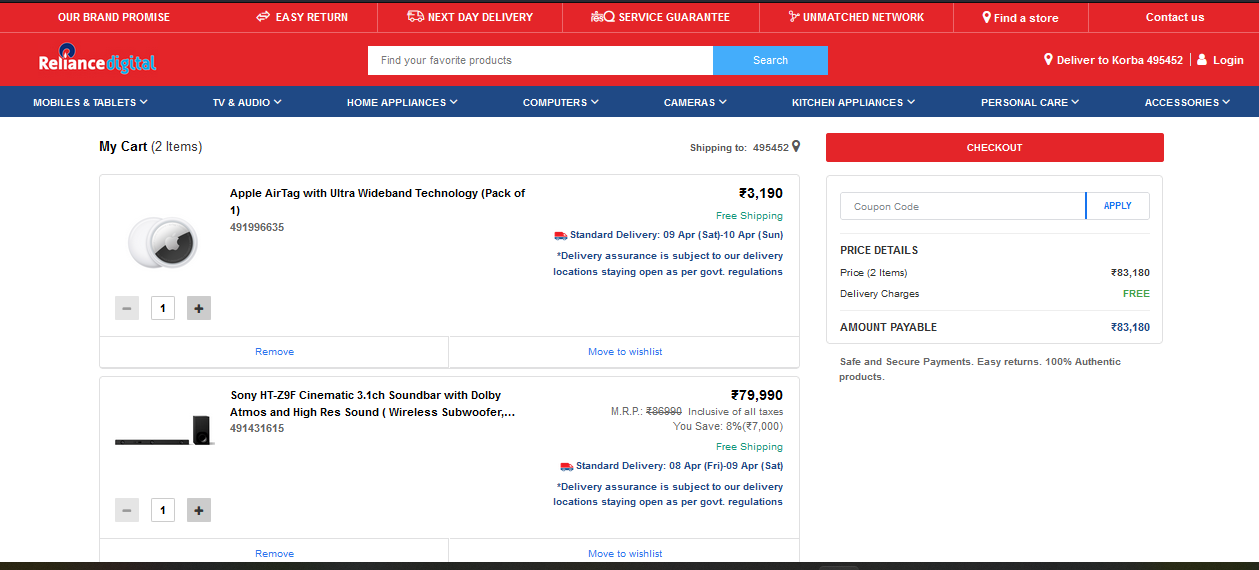Click the struck-through M.R.P. ₹86990
1259x570 pixels.
coord(664,411)
